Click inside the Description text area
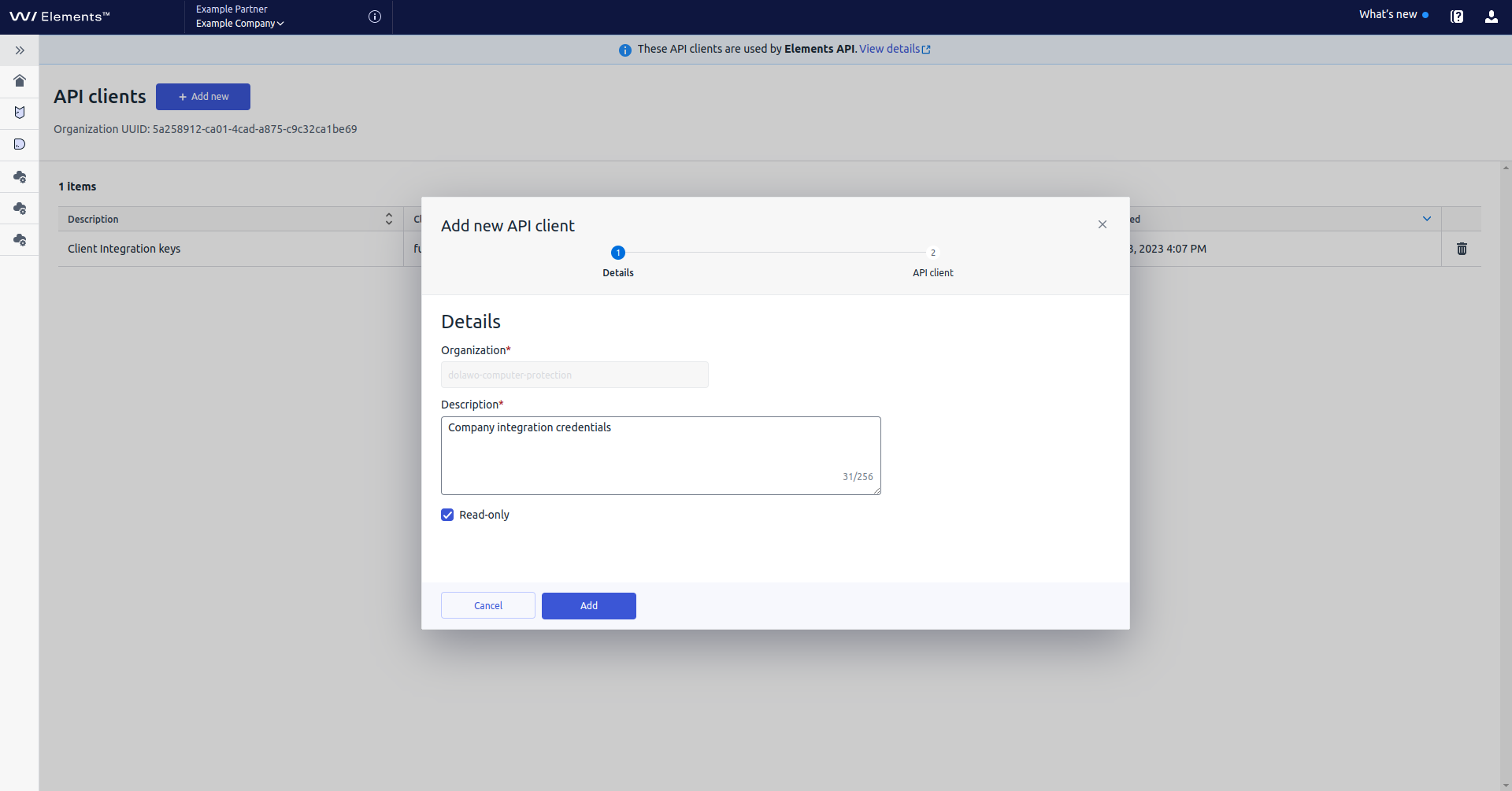 pyautogui.click(x=661, y=455)
